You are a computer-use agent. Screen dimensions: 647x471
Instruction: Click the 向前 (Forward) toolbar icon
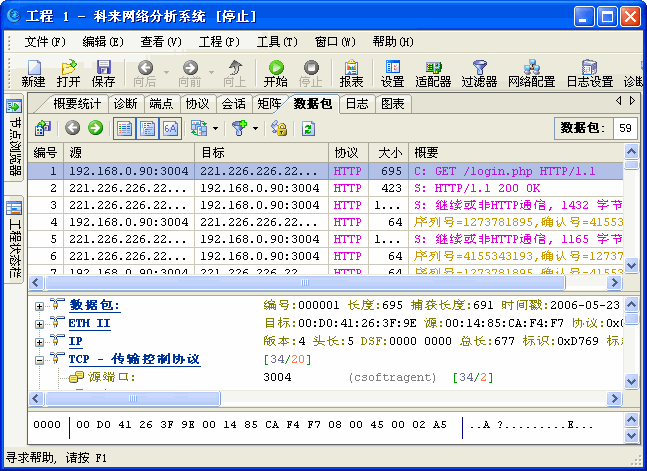(190, 73)
